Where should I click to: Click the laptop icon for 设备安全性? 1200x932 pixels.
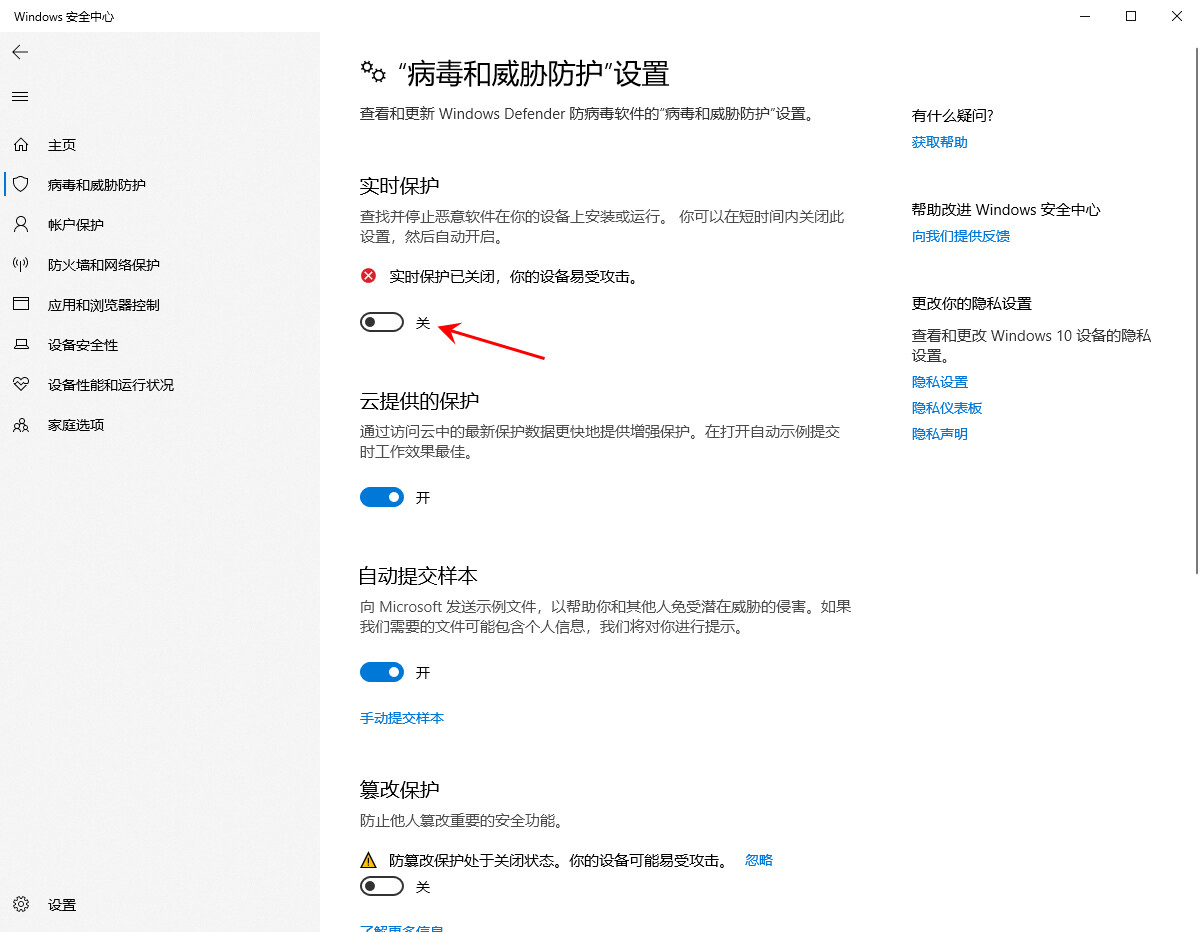coord(20,345)
